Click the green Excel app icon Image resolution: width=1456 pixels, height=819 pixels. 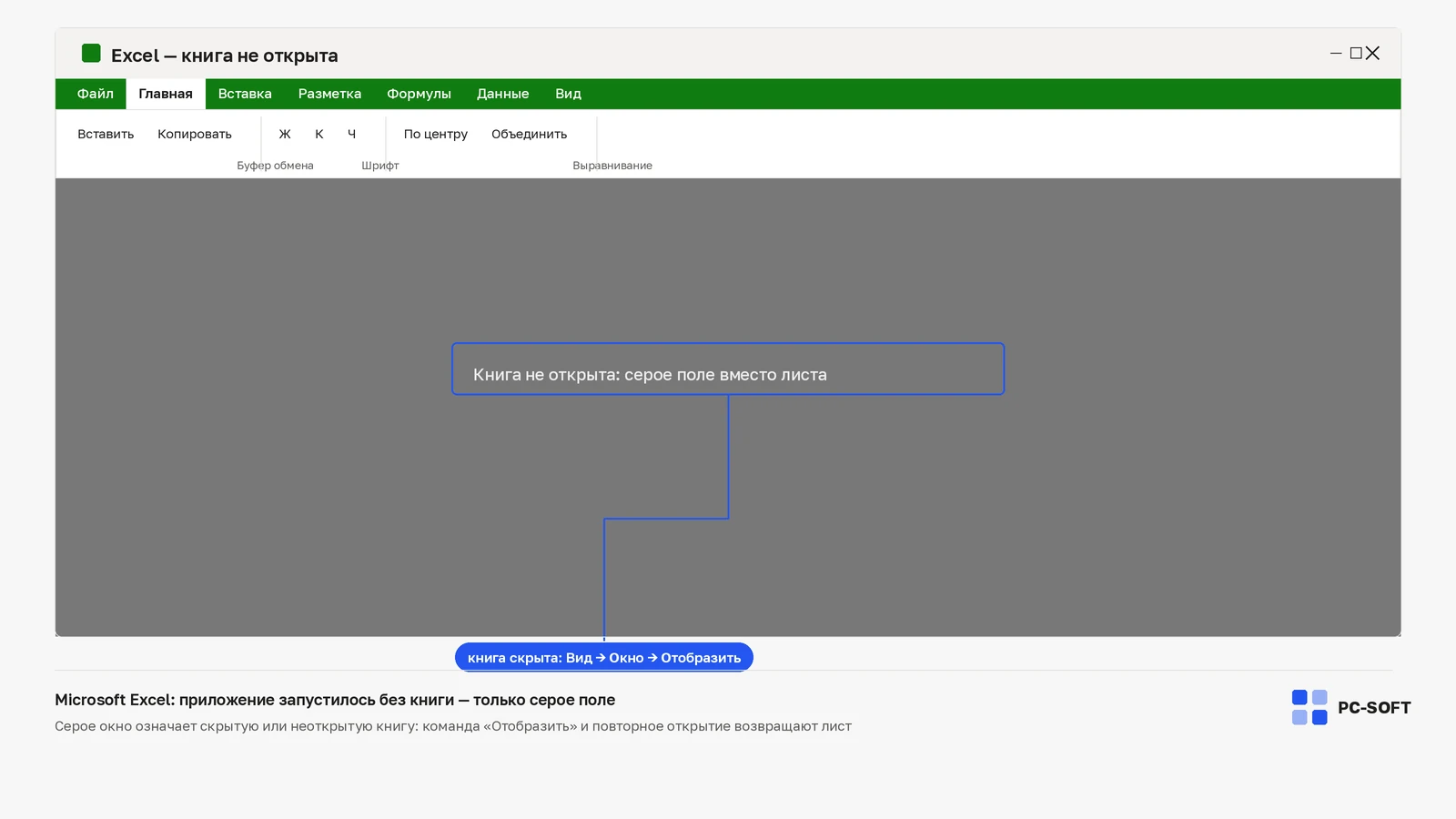pos(91,54)
